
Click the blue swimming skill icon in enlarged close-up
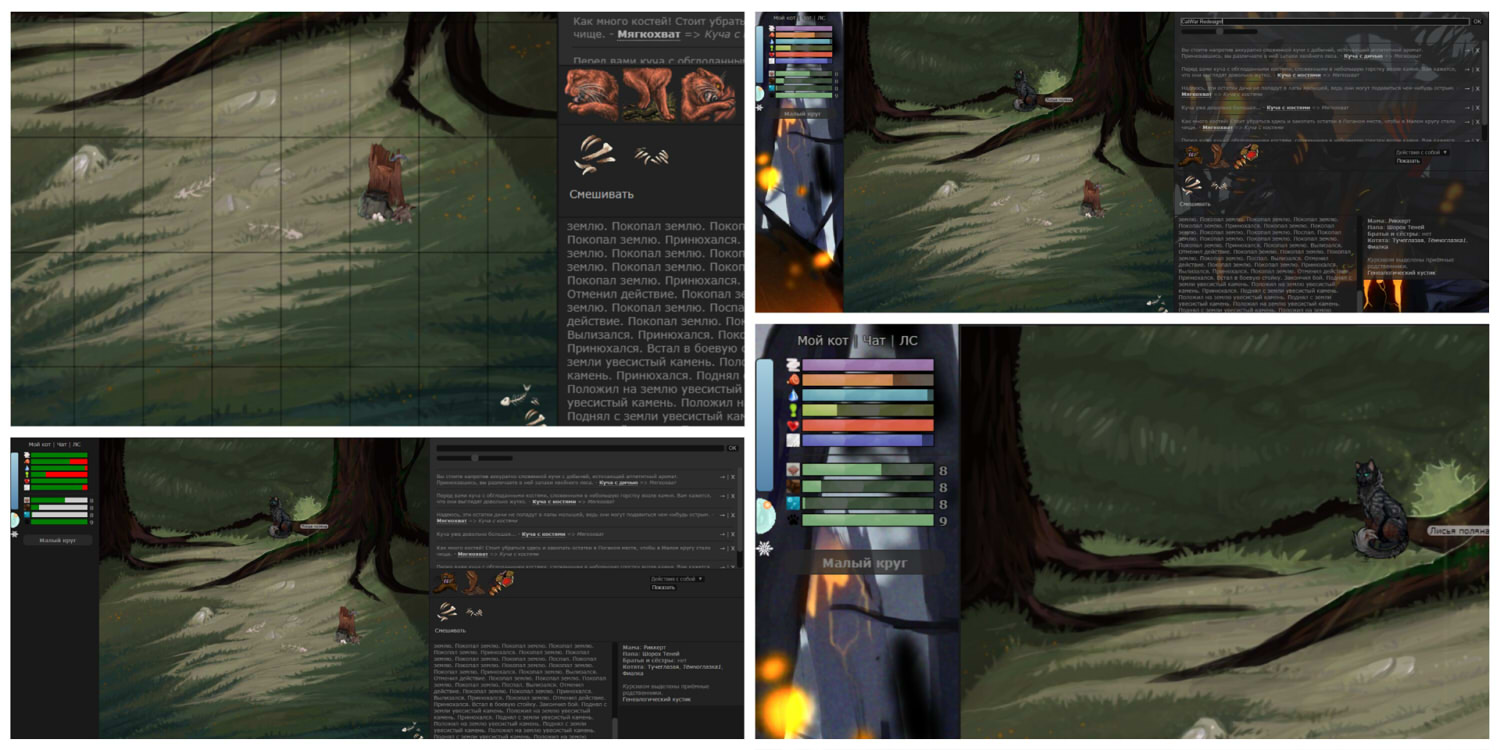[793, 504]
